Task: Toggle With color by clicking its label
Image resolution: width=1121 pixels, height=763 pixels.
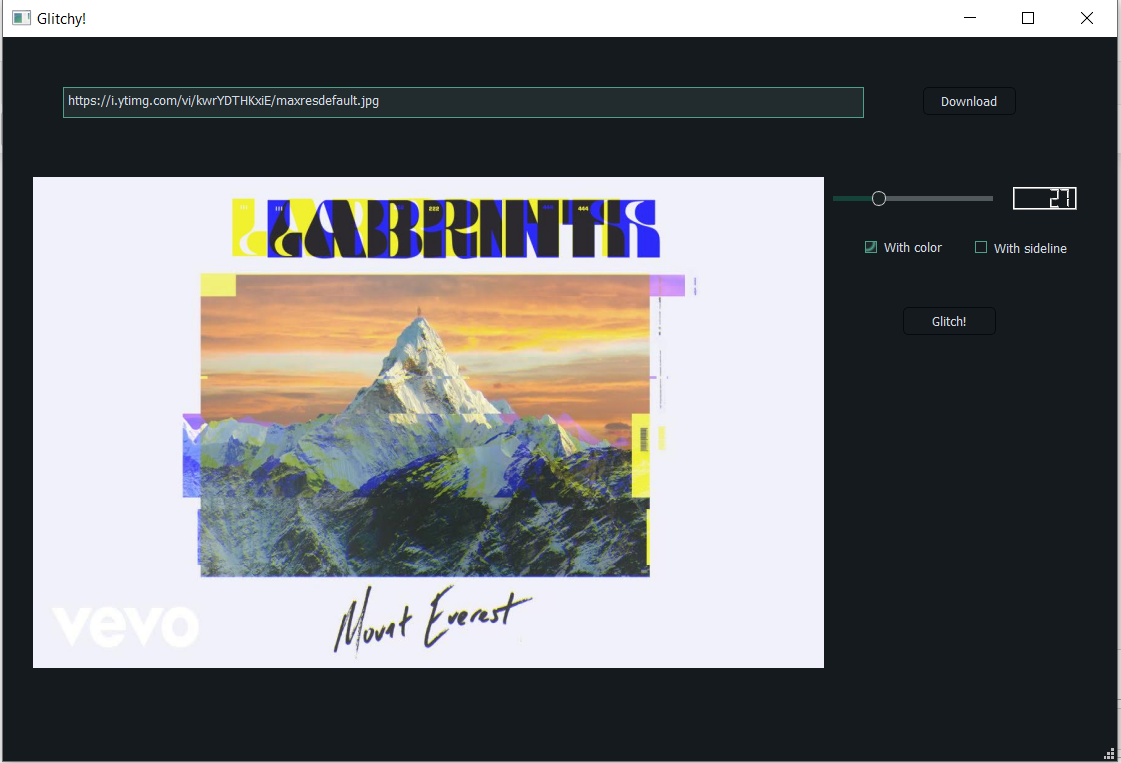Action: pos(912,247)
